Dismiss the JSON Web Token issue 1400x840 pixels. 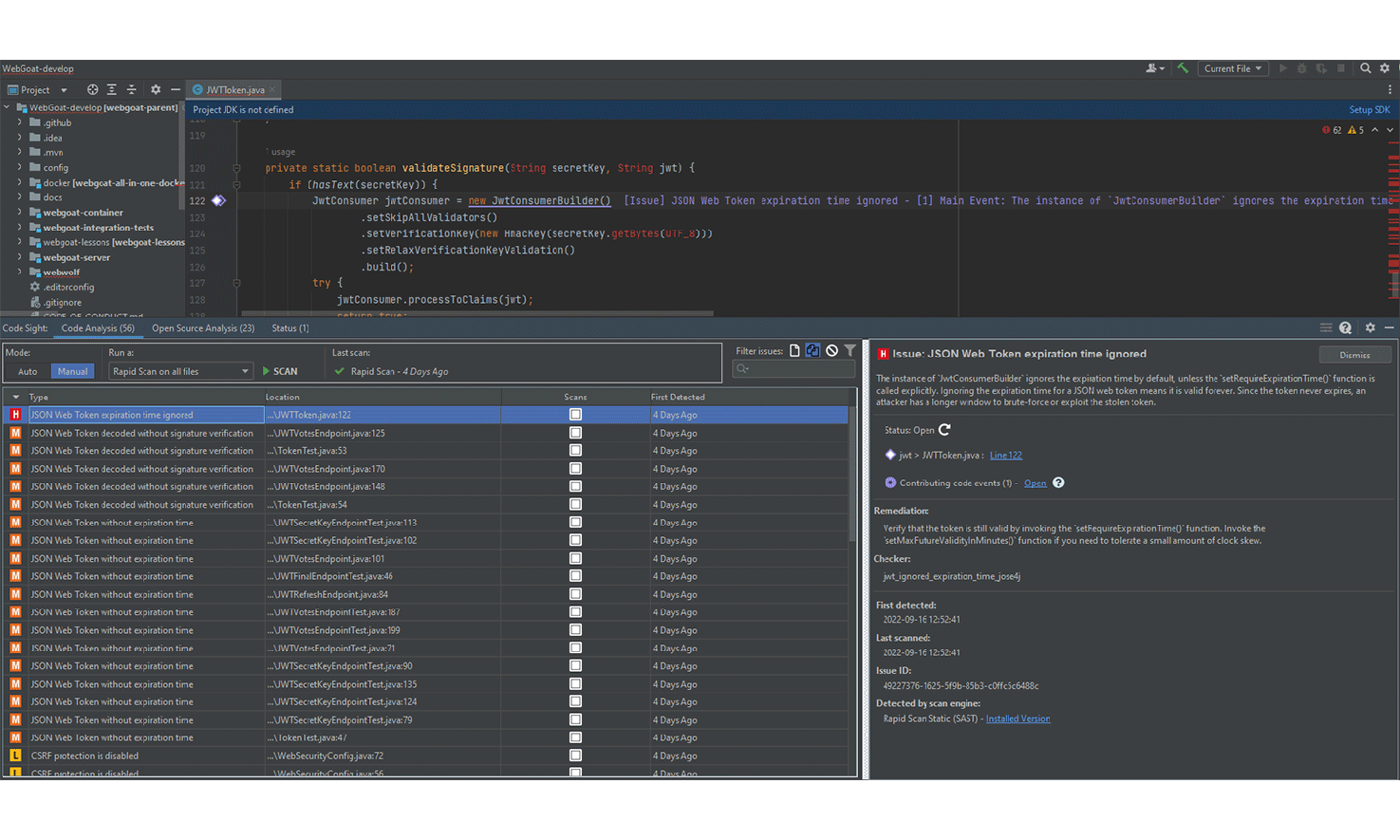(x=1355, y=353)
